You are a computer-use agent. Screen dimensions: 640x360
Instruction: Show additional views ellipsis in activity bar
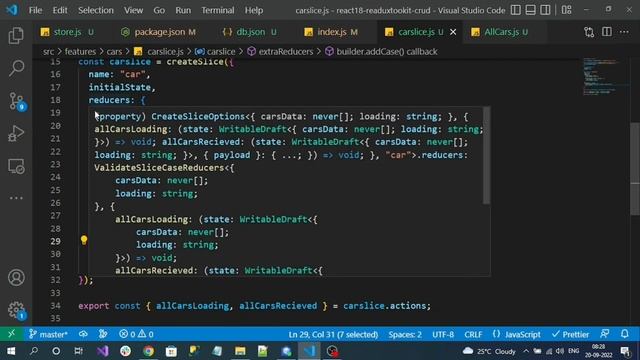[x=16, y=198]
